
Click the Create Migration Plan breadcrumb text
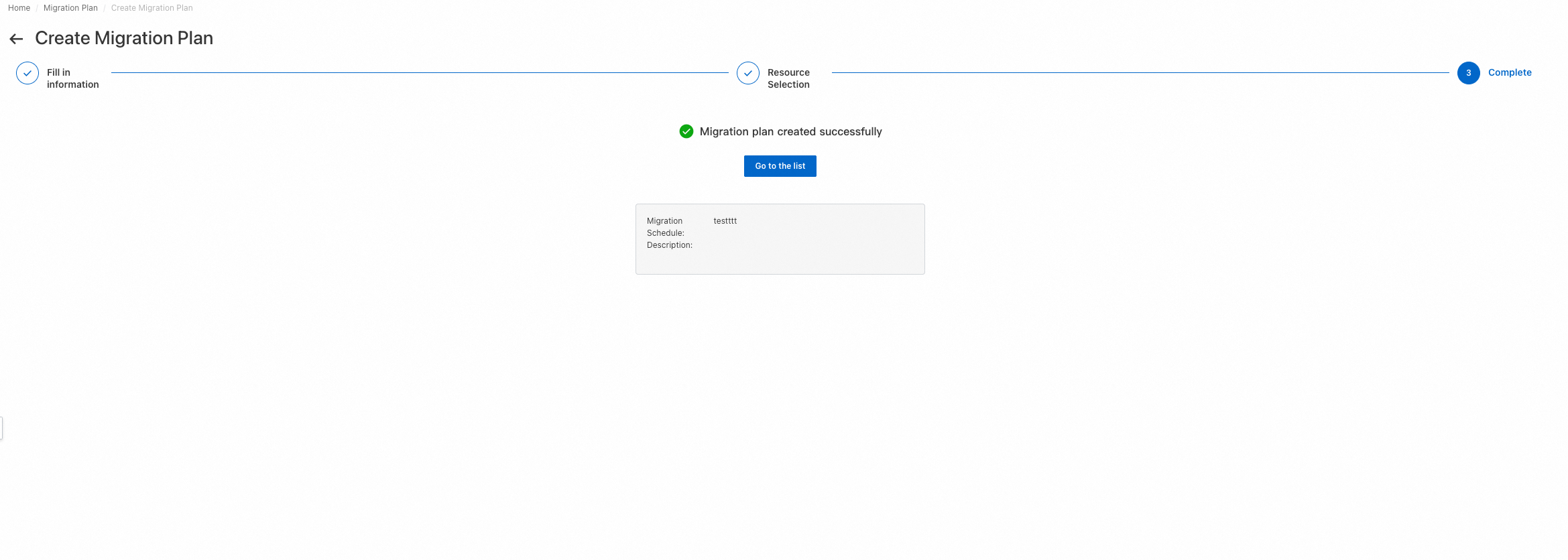152,8
